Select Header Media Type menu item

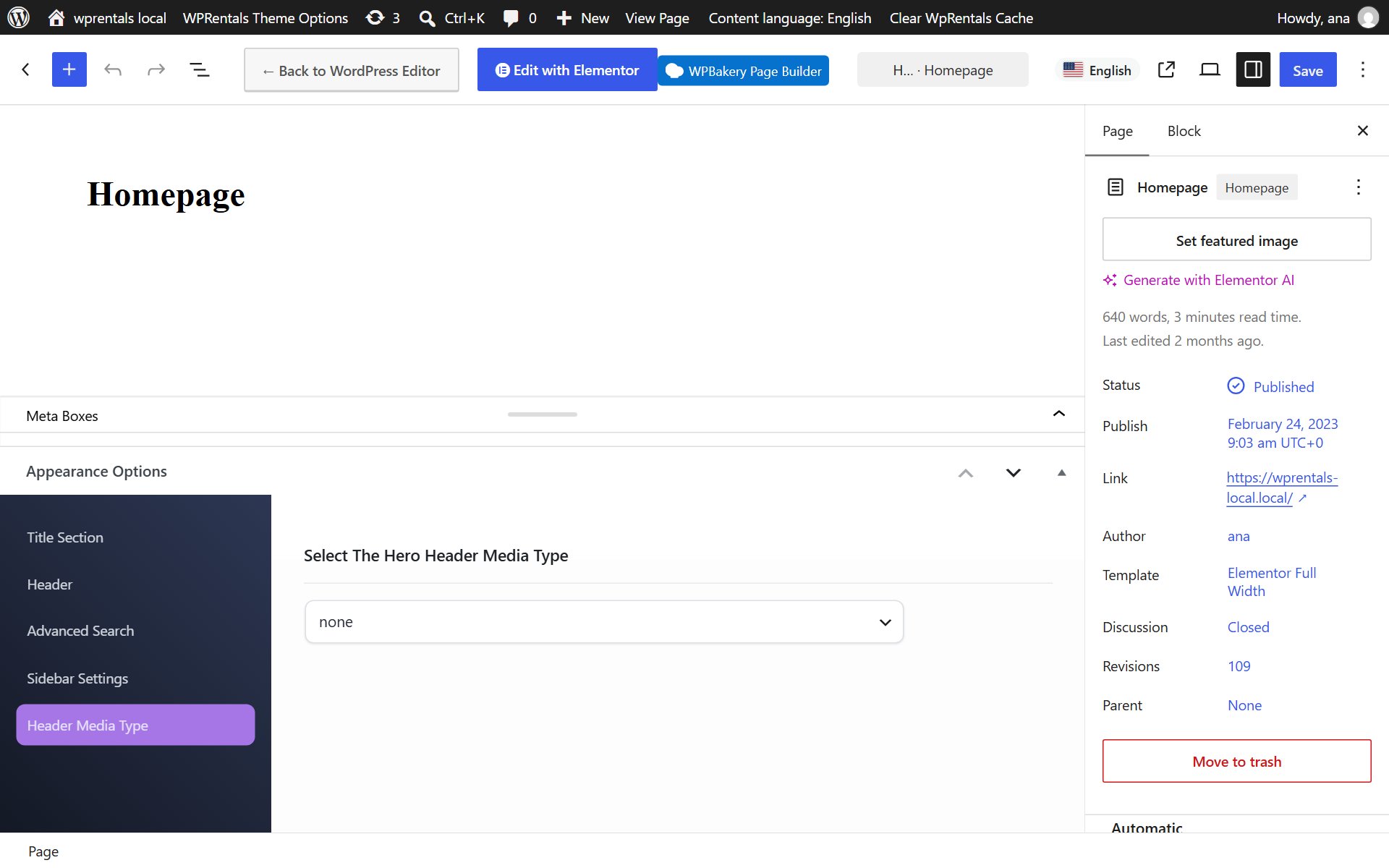click(x=135, y=725)
